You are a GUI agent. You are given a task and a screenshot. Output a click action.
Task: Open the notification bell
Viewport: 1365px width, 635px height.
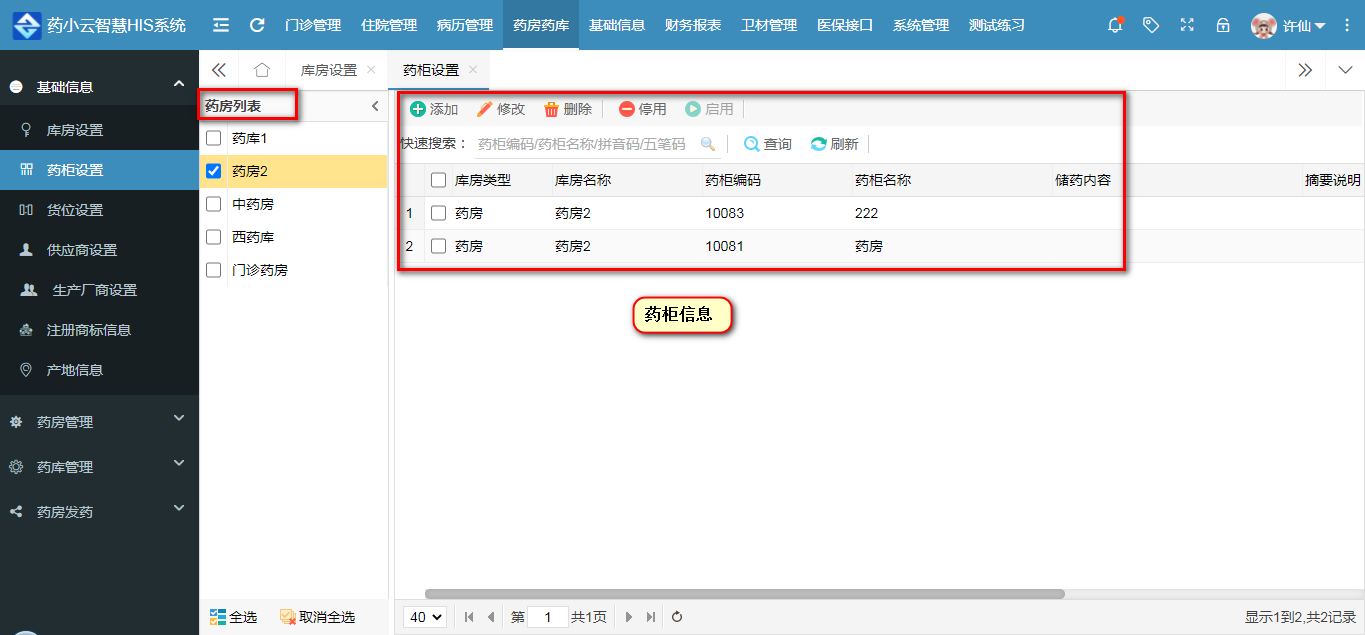click(x=1115, y=25)
